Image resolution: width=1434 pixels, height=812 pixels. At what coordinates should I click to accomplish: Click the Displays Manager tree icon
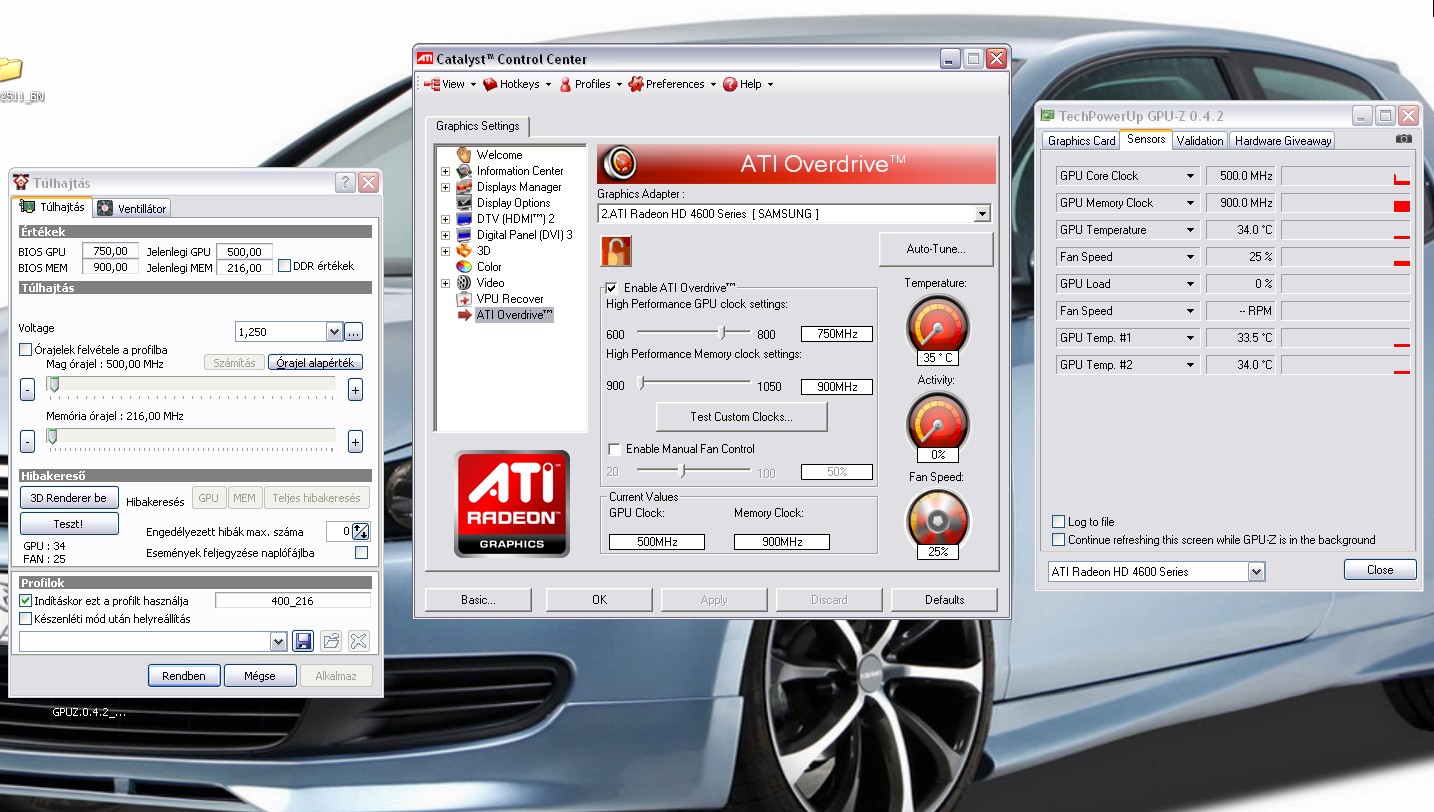464,187
